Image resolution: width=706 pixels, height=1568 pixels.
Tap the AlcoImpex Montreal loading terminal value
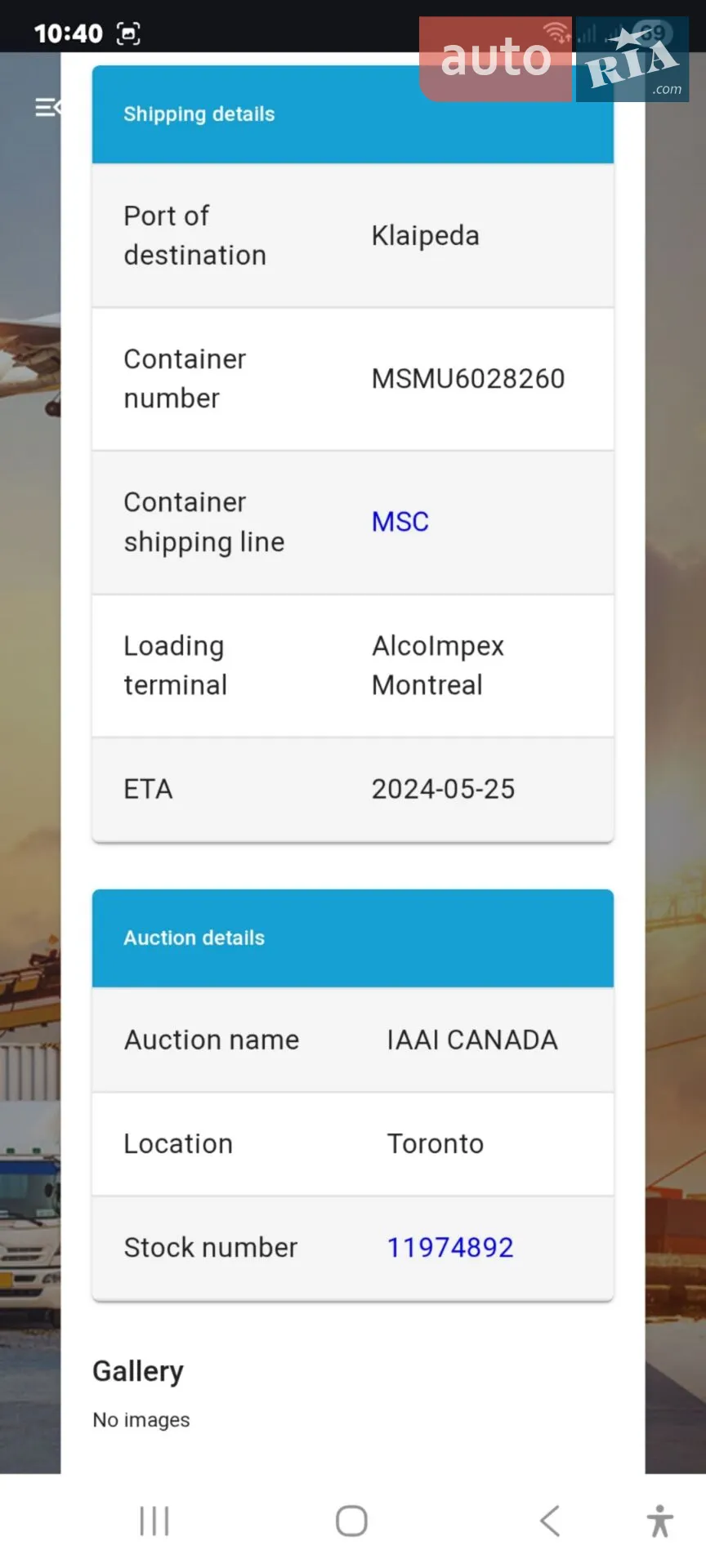pyautogui.click(x=438, y=666)
